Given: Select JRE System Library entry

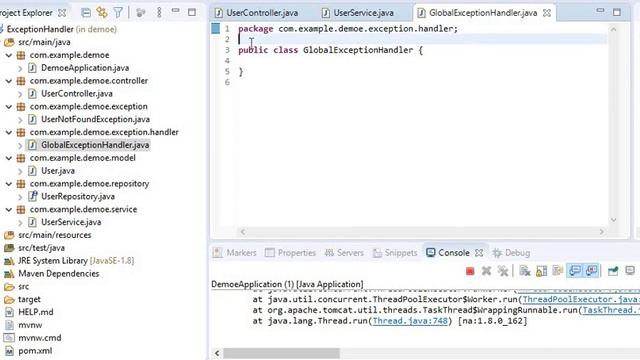Looking at the screenshot, I should [x=76, y=260].
